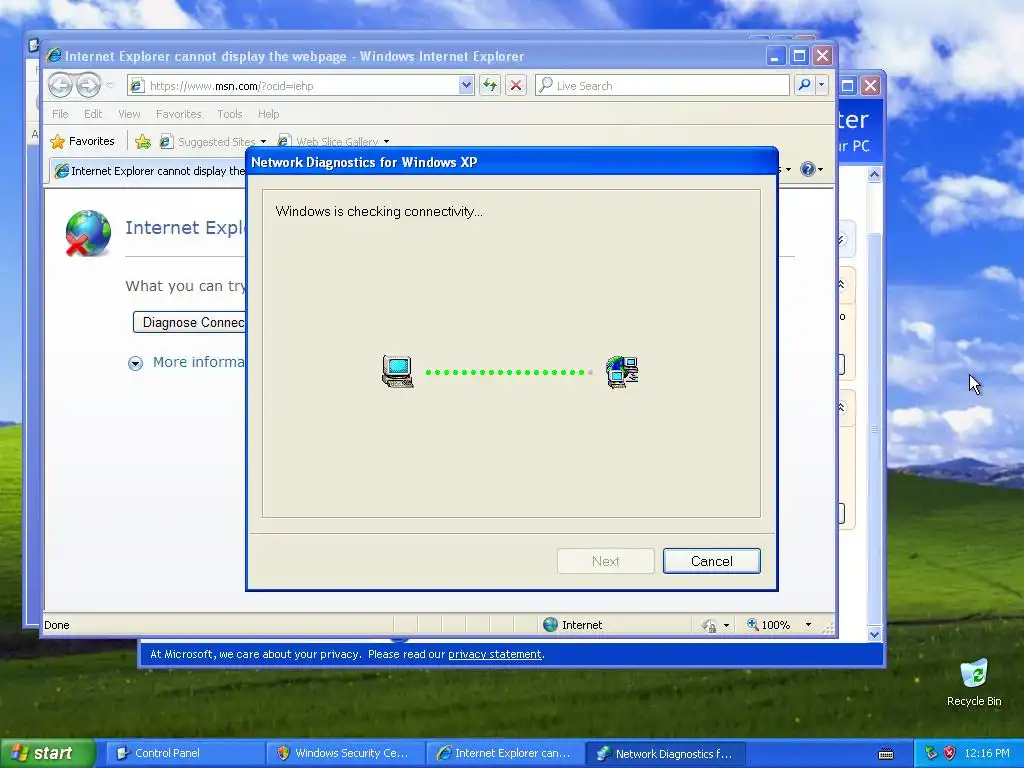Click the red Stop loading icon
Screen dimensions: 1024x768
pyautogui.click(x=516, y=86)
